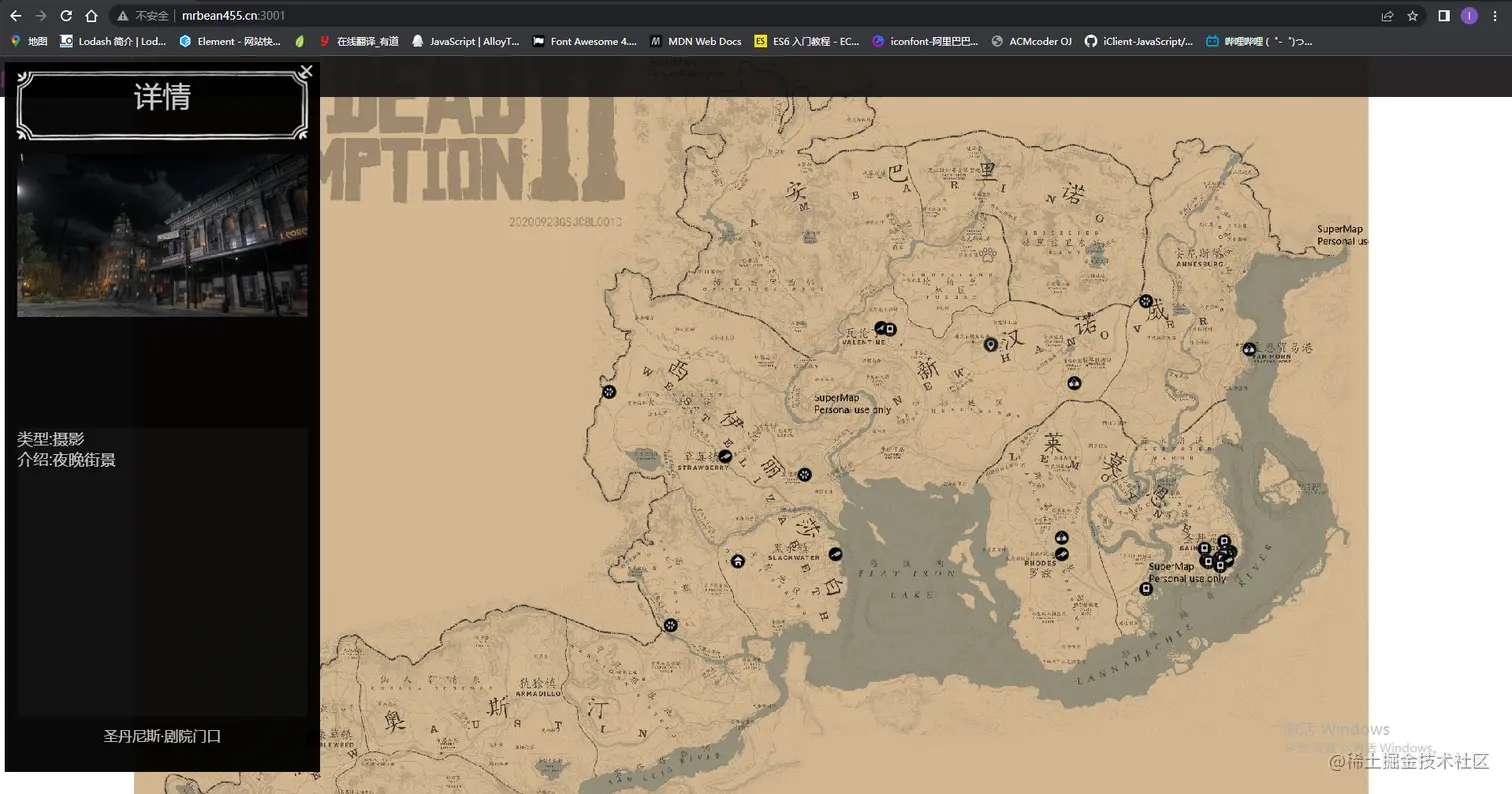Click the paw marker east of Strawberry

pos(805,475)
